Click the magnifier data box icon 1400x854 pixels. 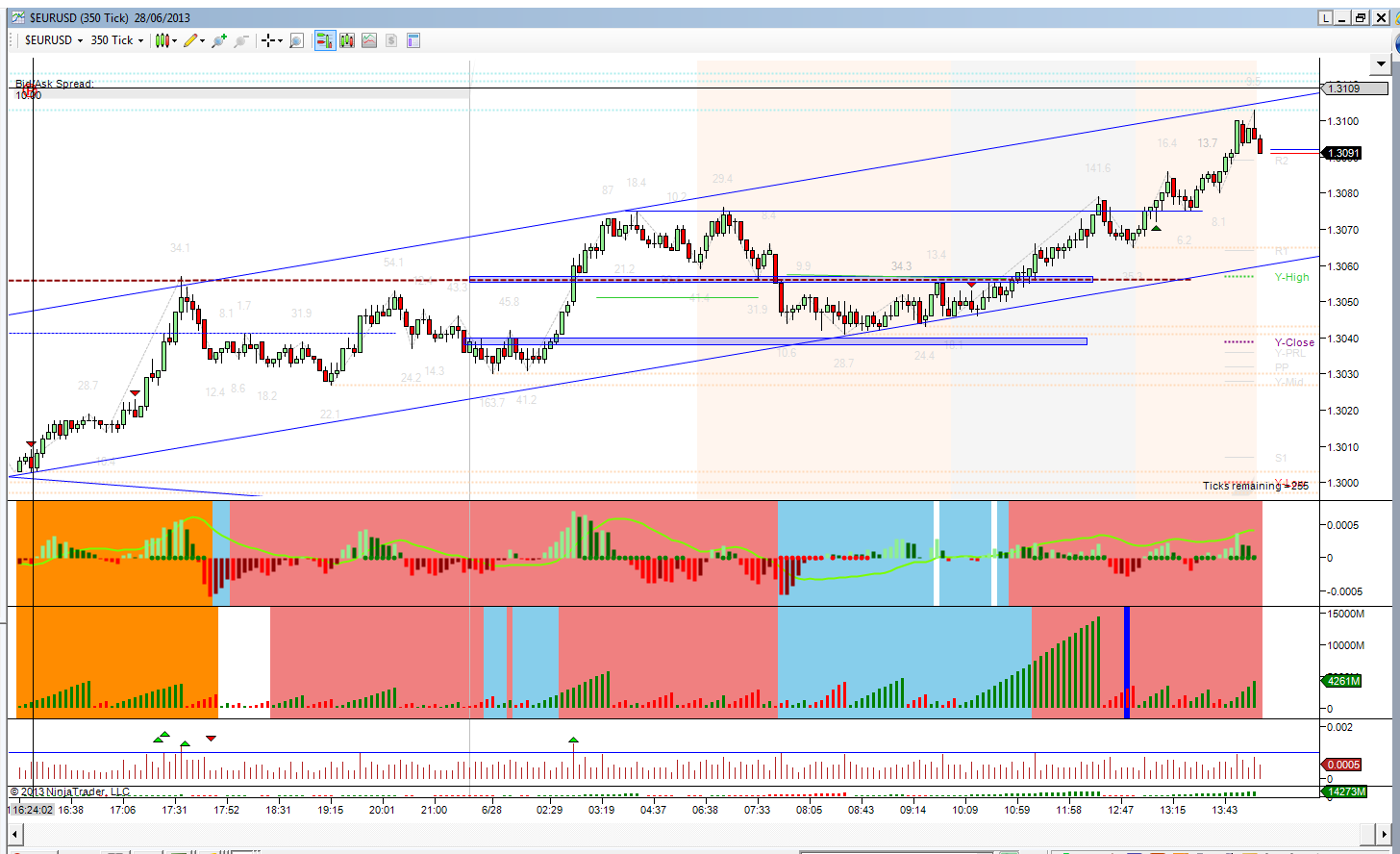(x=296, y=40)
